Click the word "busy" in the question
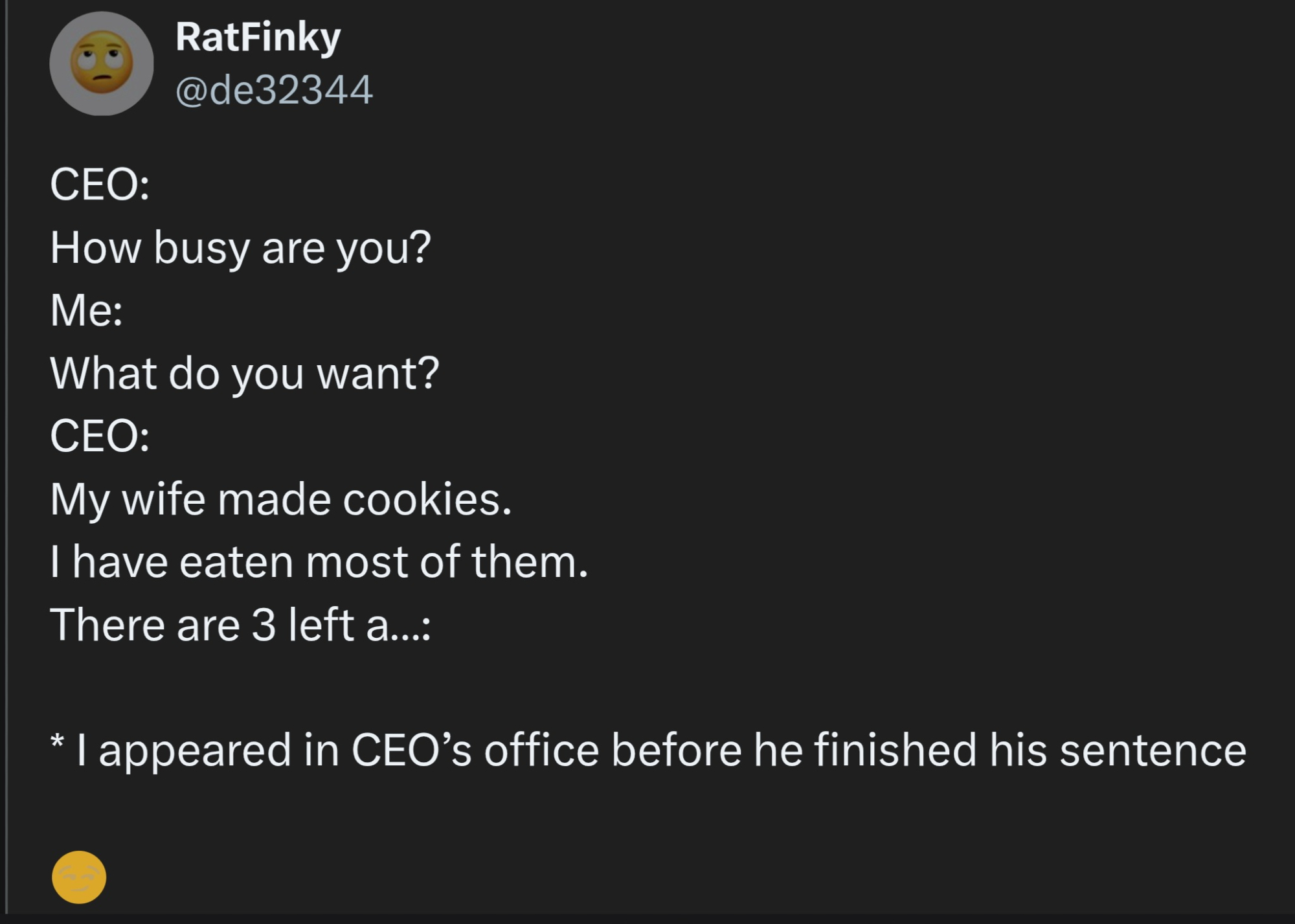Screen dimensions: 1295x924 (x=201, y=249)
